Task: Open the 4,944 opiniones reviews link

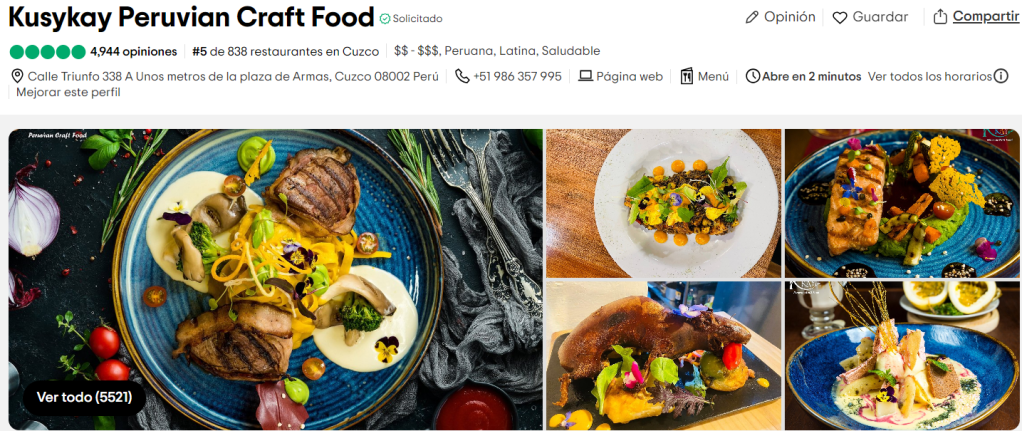Action: [134, 51]
